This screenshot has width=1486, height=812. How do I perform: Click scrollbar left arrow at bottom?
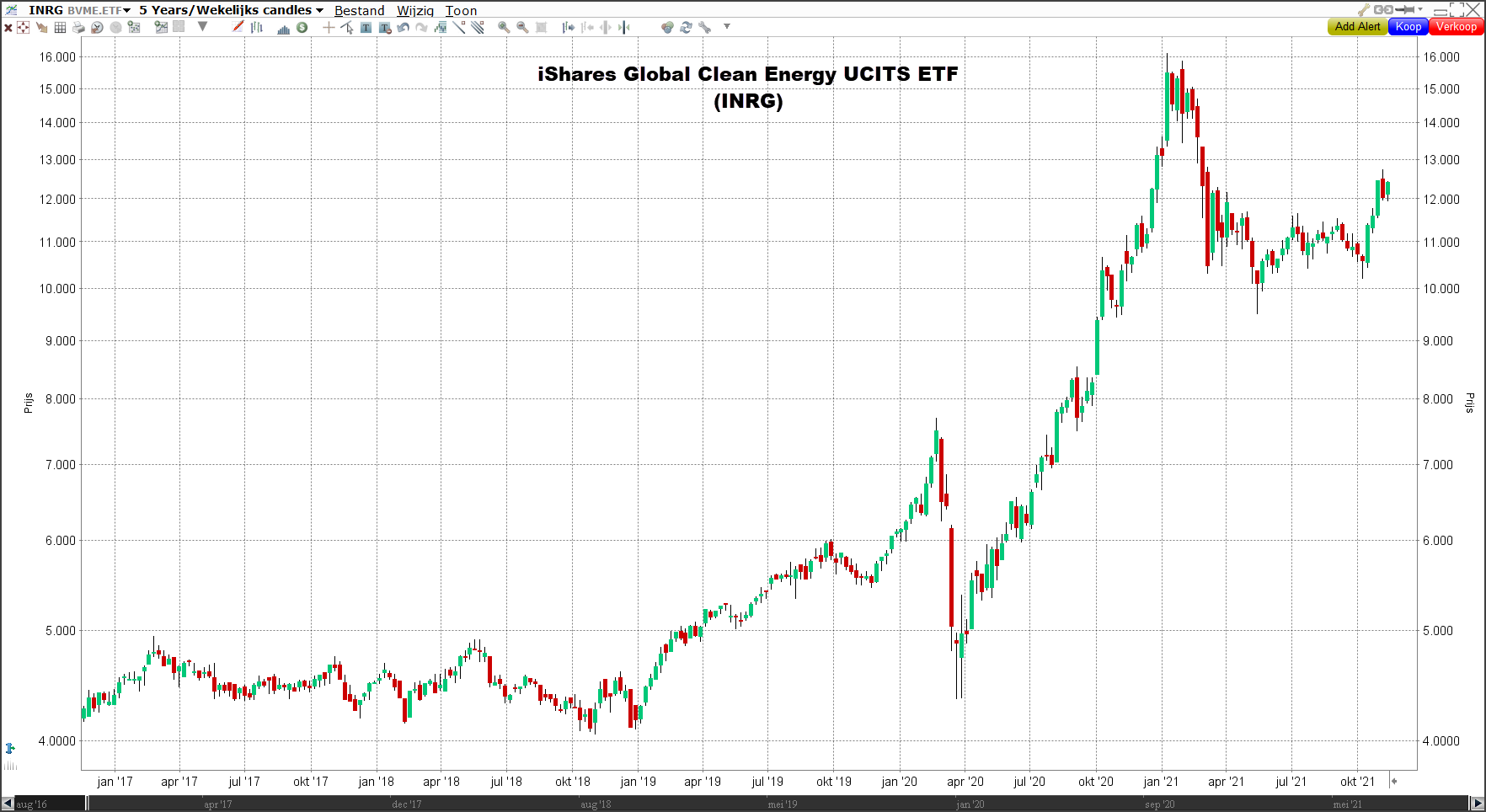[x=8, y=804]
